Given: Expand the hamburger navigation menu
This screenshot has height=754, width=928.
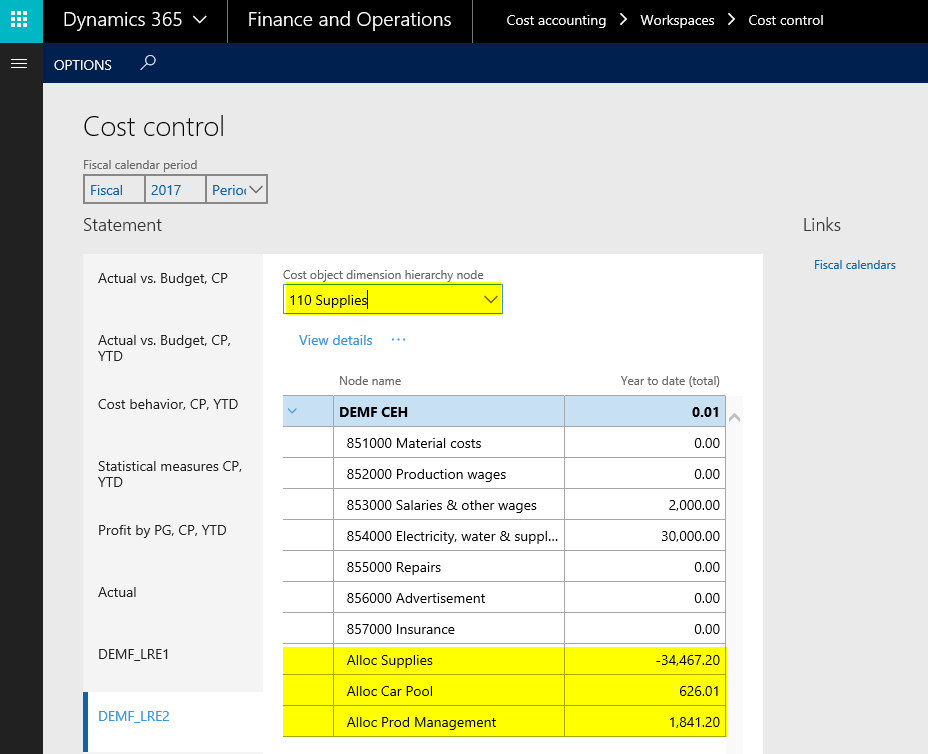Looking at the screenshot, I should tap(17, 64).
